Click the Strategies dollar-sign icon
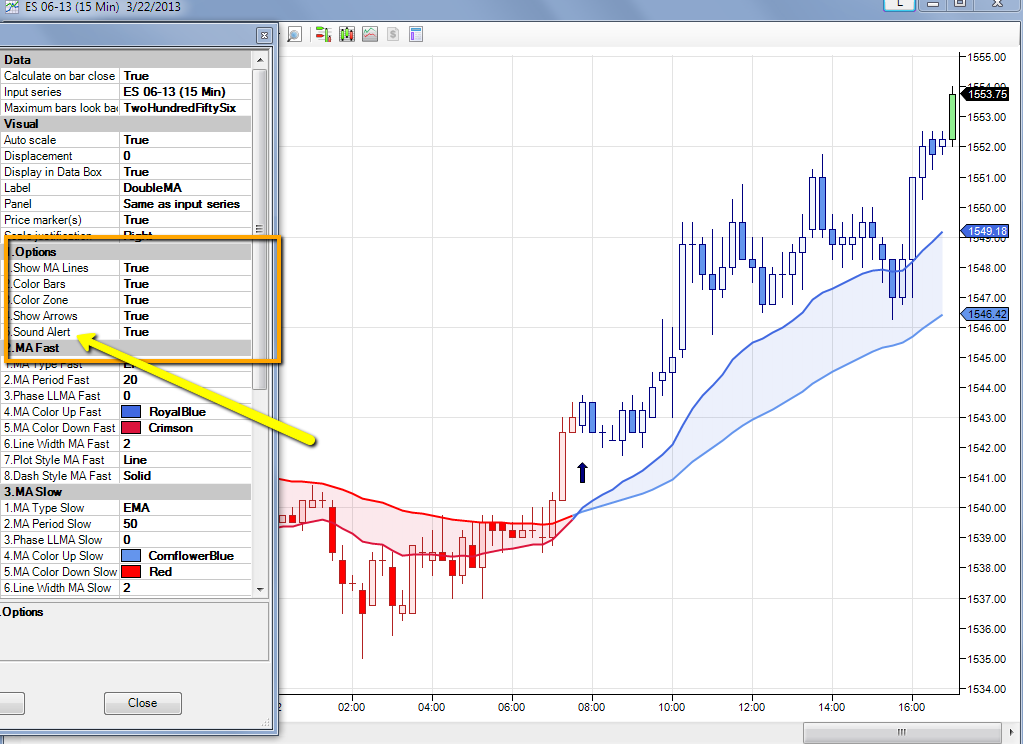Image resolution: width=1023 pixels, height=744 pixels. (393, 34)
